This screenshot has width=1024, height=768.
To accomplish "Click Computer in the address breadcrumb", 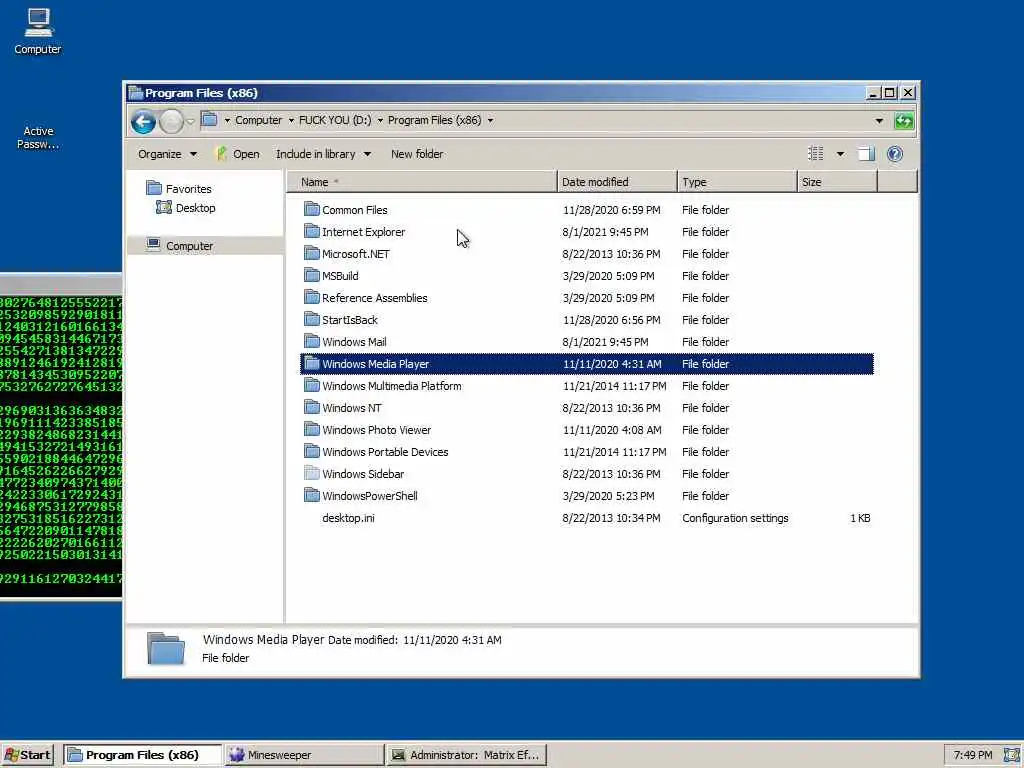I will pyautogui.click(x=259, y=120).
